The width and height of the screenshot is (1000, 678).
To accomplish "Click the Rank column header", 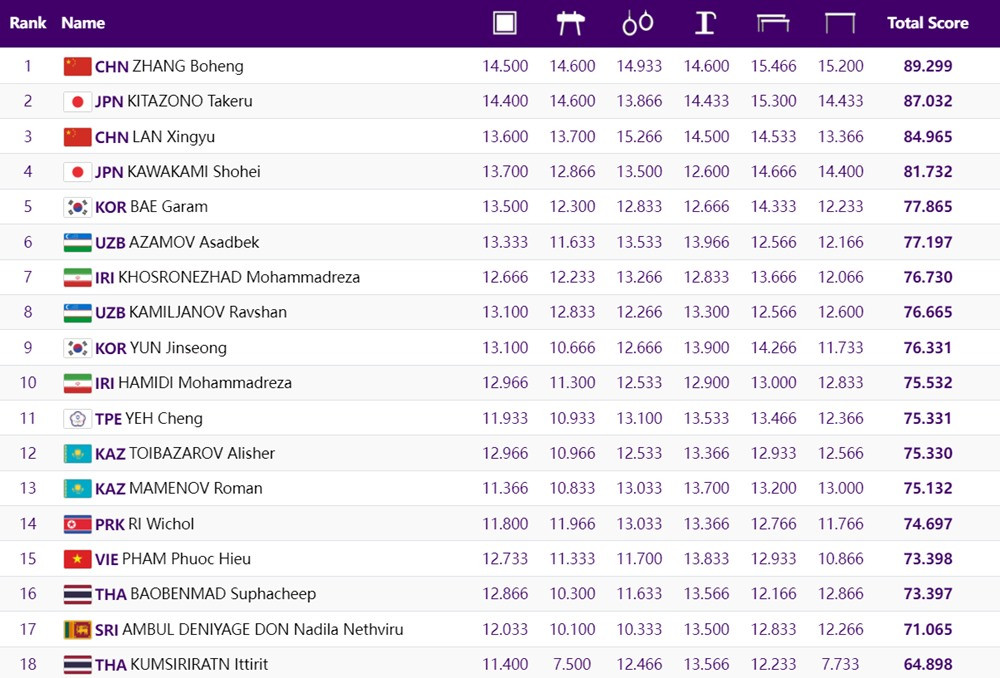I will tap(28, 23).
